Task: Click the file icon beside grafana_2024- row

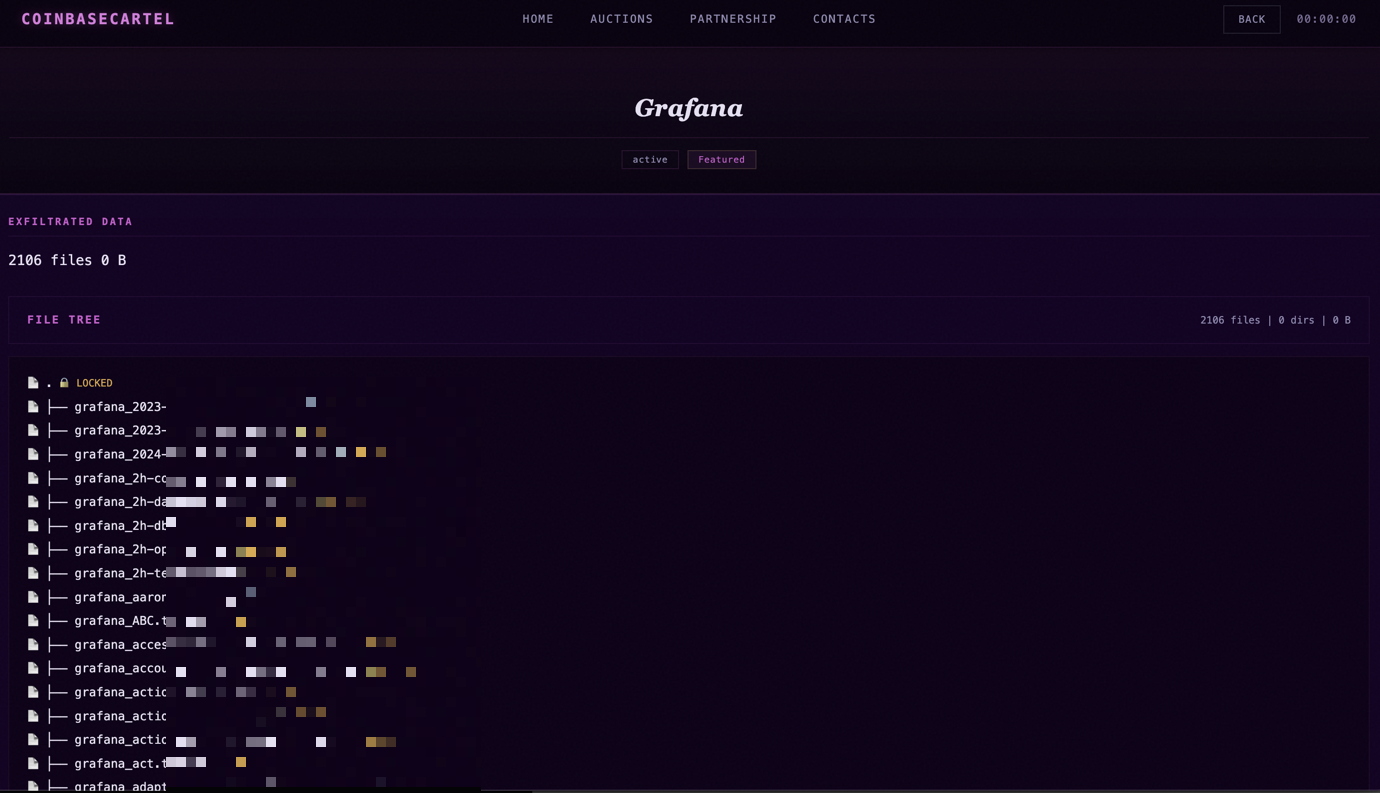Action: [x=33, y=454]
